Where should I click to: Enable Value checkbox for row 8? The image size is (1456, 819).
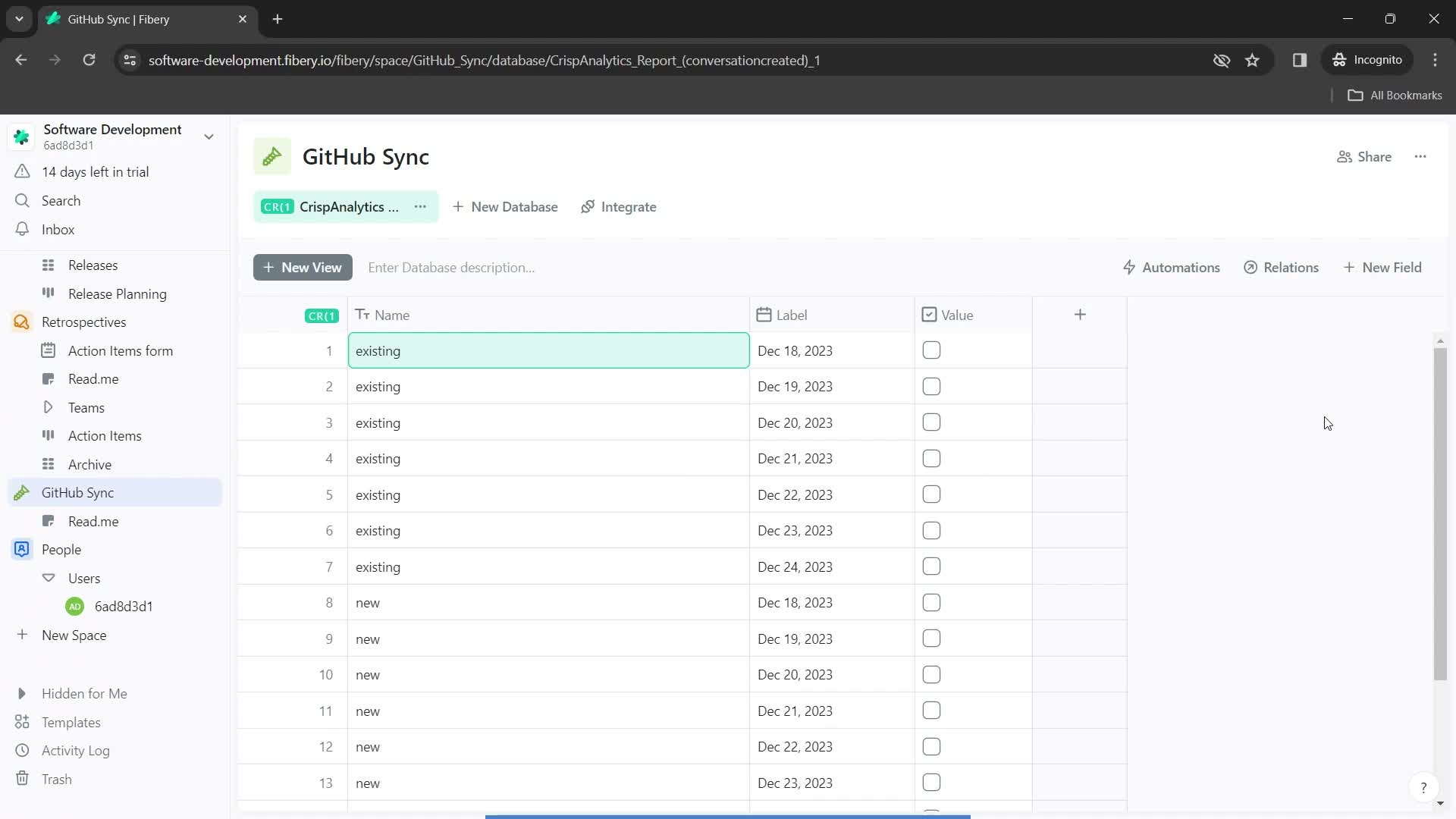pos(931,602)
